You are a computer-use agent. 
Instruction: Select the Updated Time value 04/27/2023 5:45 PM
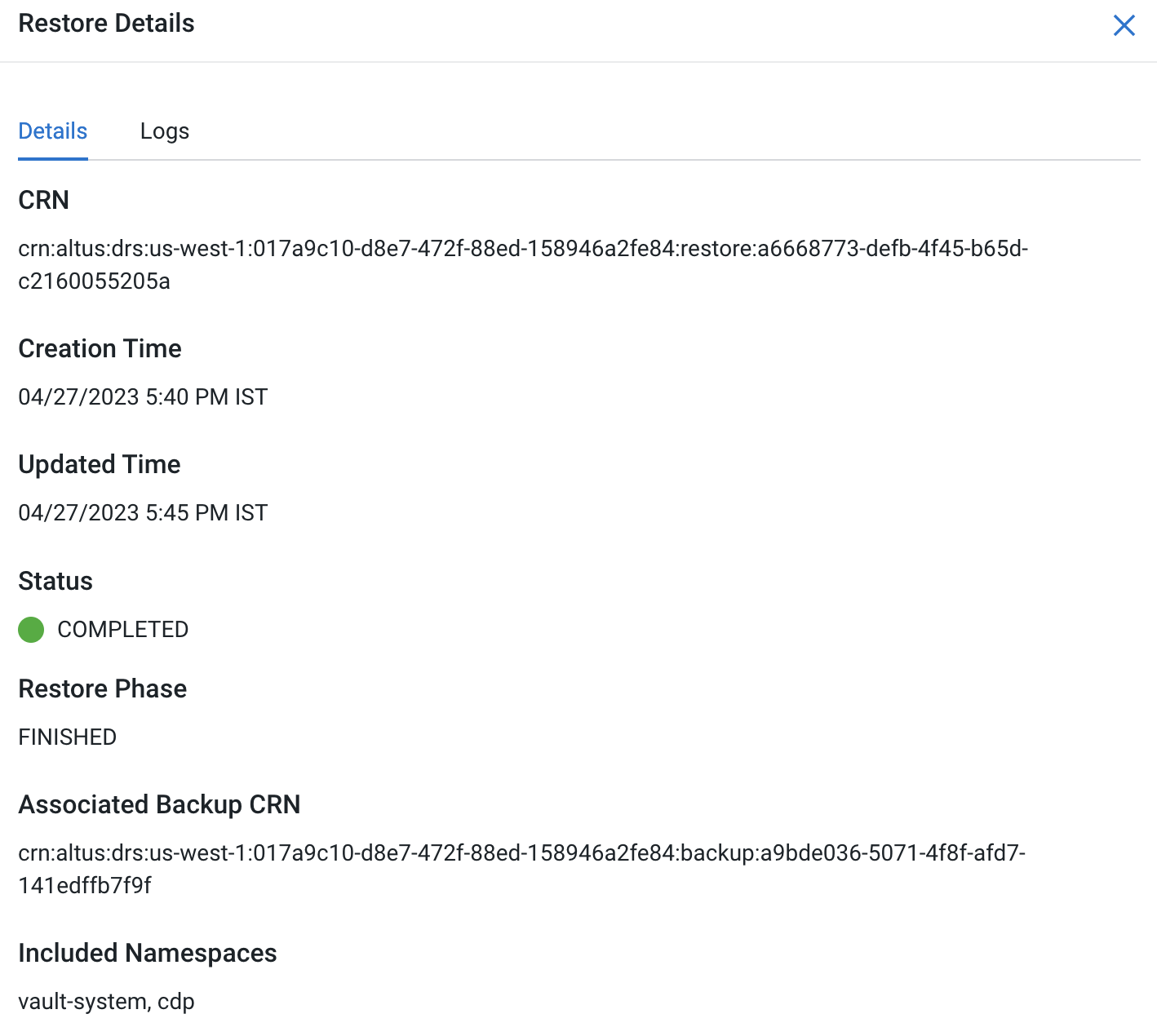pyautogui.click(x=143, y=513)
